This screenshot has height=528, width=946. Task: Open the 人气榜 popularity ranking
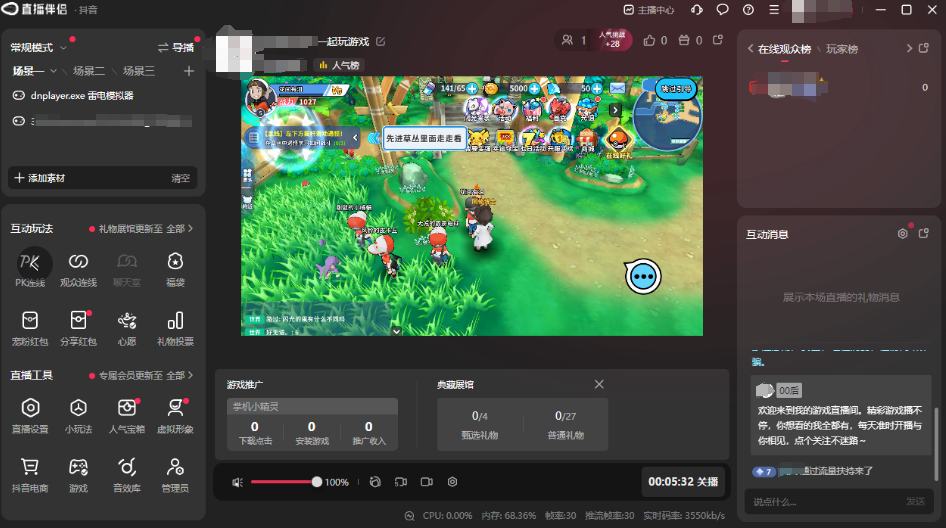pos(339,65)
